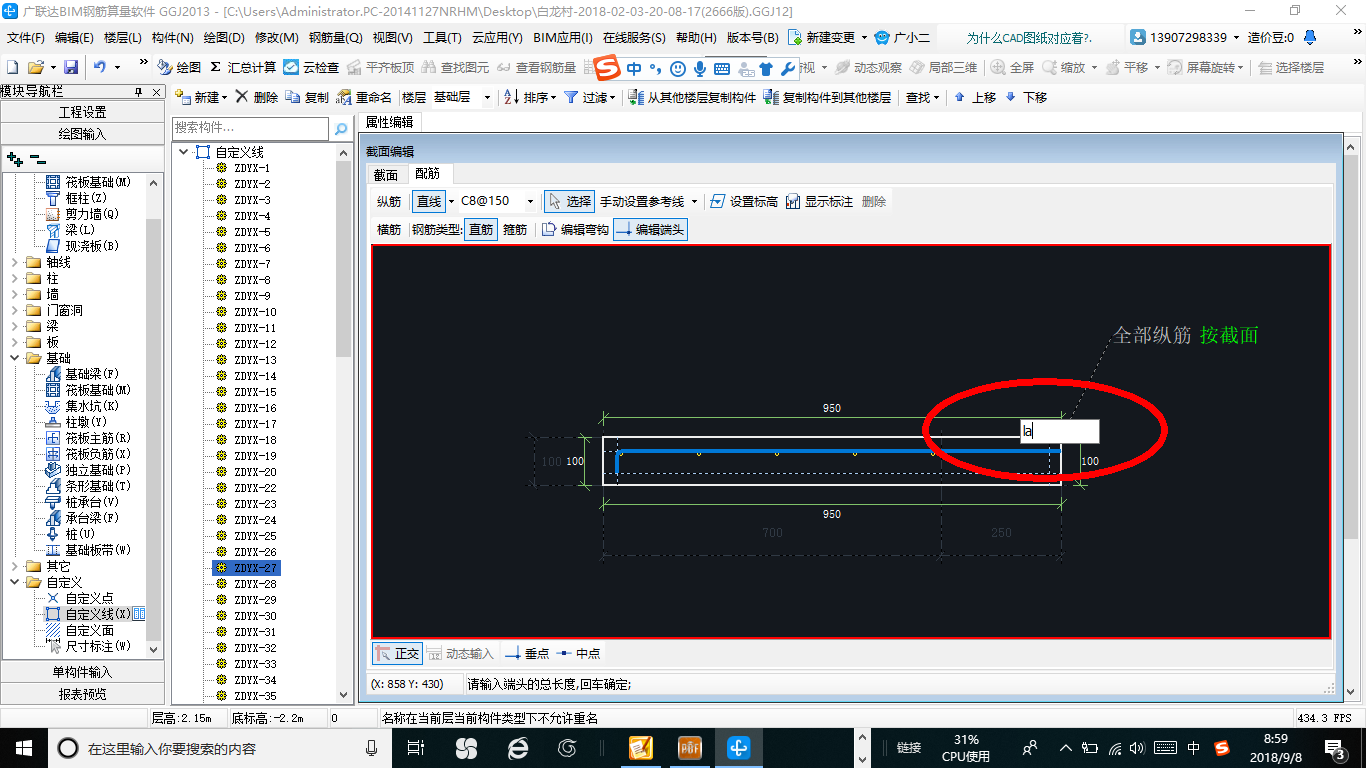Click the taskbar Task View icon

pos(416,747)
